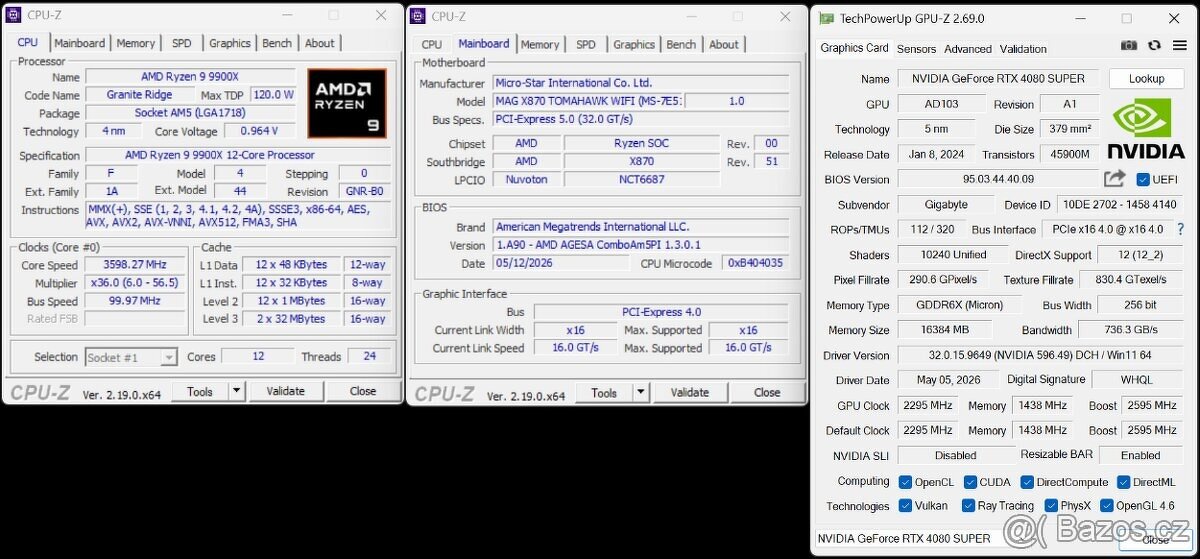This screenshot has width=1200, height=559.
Task: Click the GPU Name field in GPU-Z
Action: pos(999,79)
